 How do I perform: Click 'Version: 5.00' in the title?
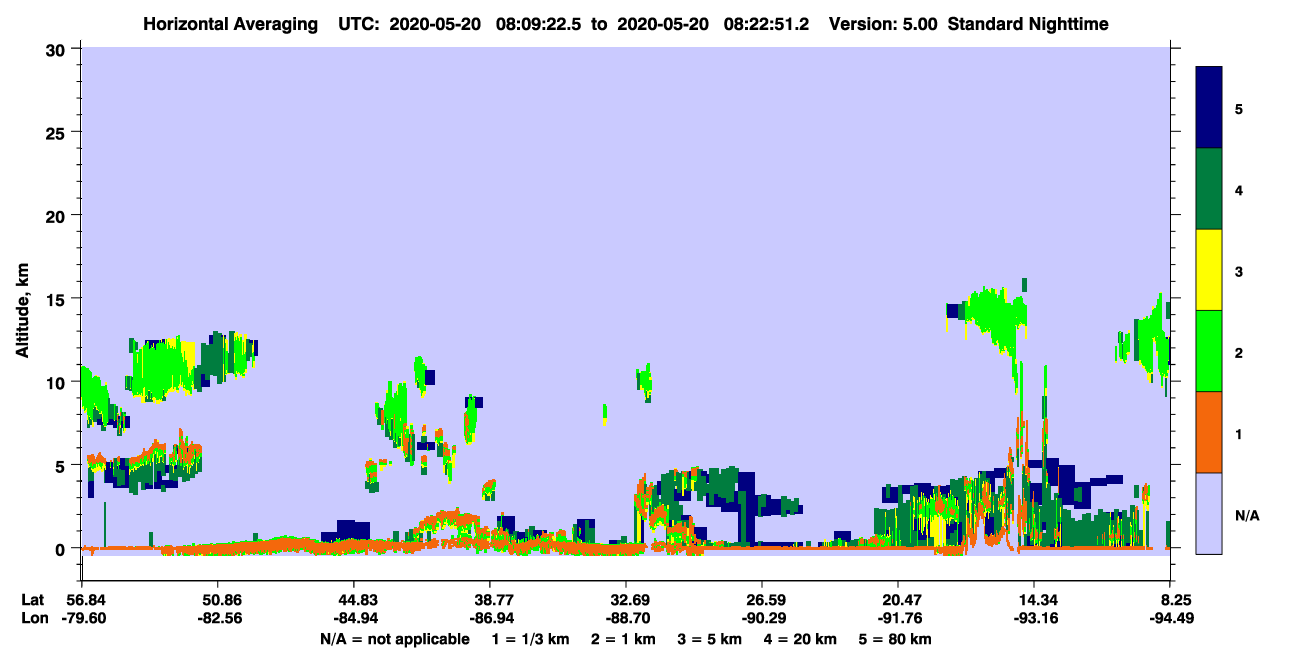coord(883,24)
